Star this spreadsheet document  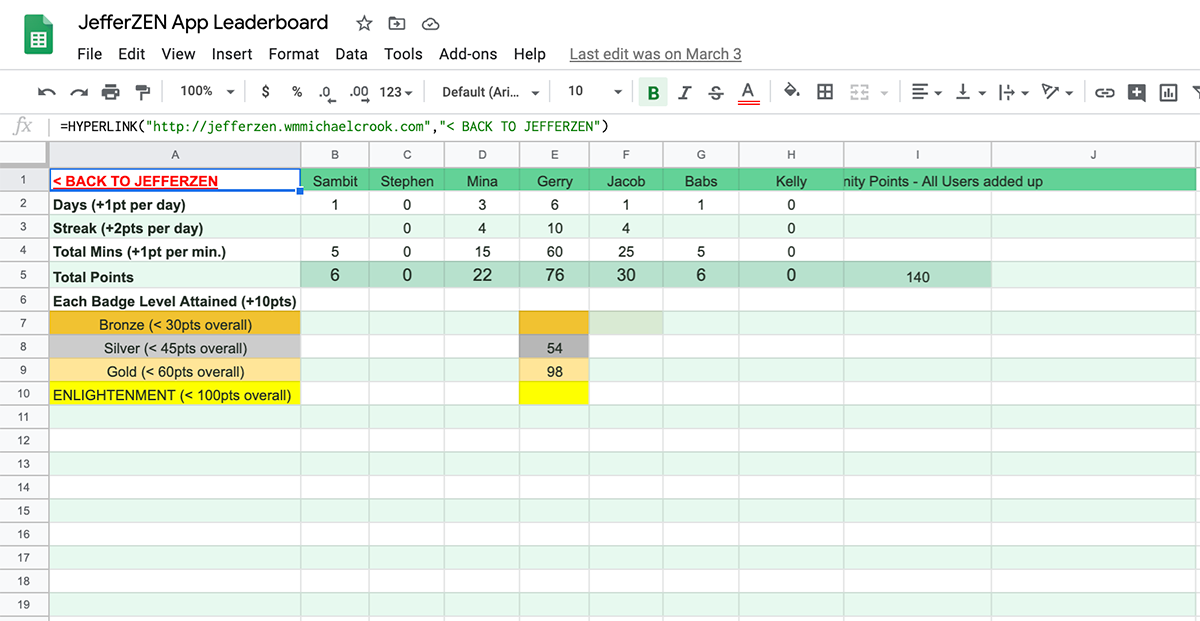(x=365, y=23)
